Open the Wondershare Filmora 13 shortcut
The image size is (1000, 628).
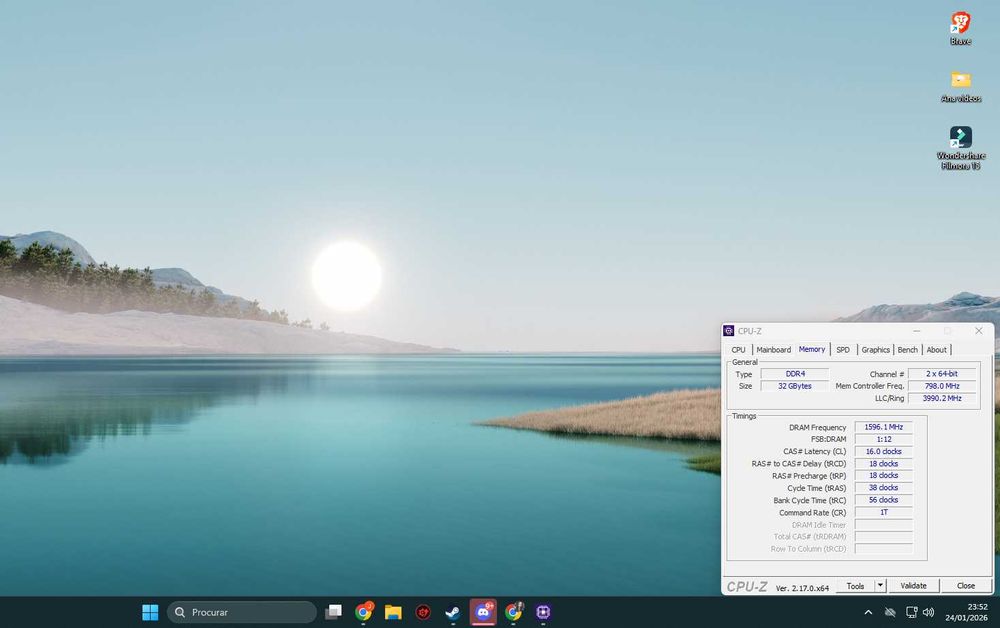(x=960, y=138)
